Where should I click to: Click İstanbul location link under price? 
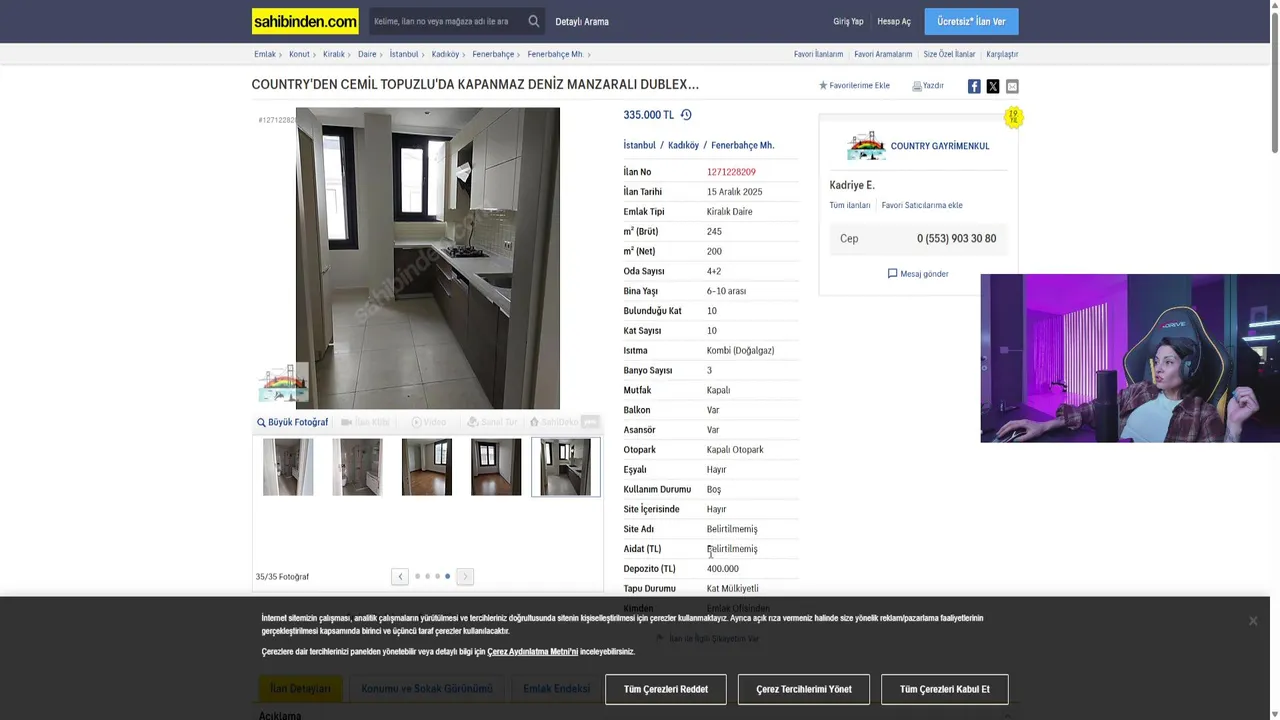[x=640, y=145]
